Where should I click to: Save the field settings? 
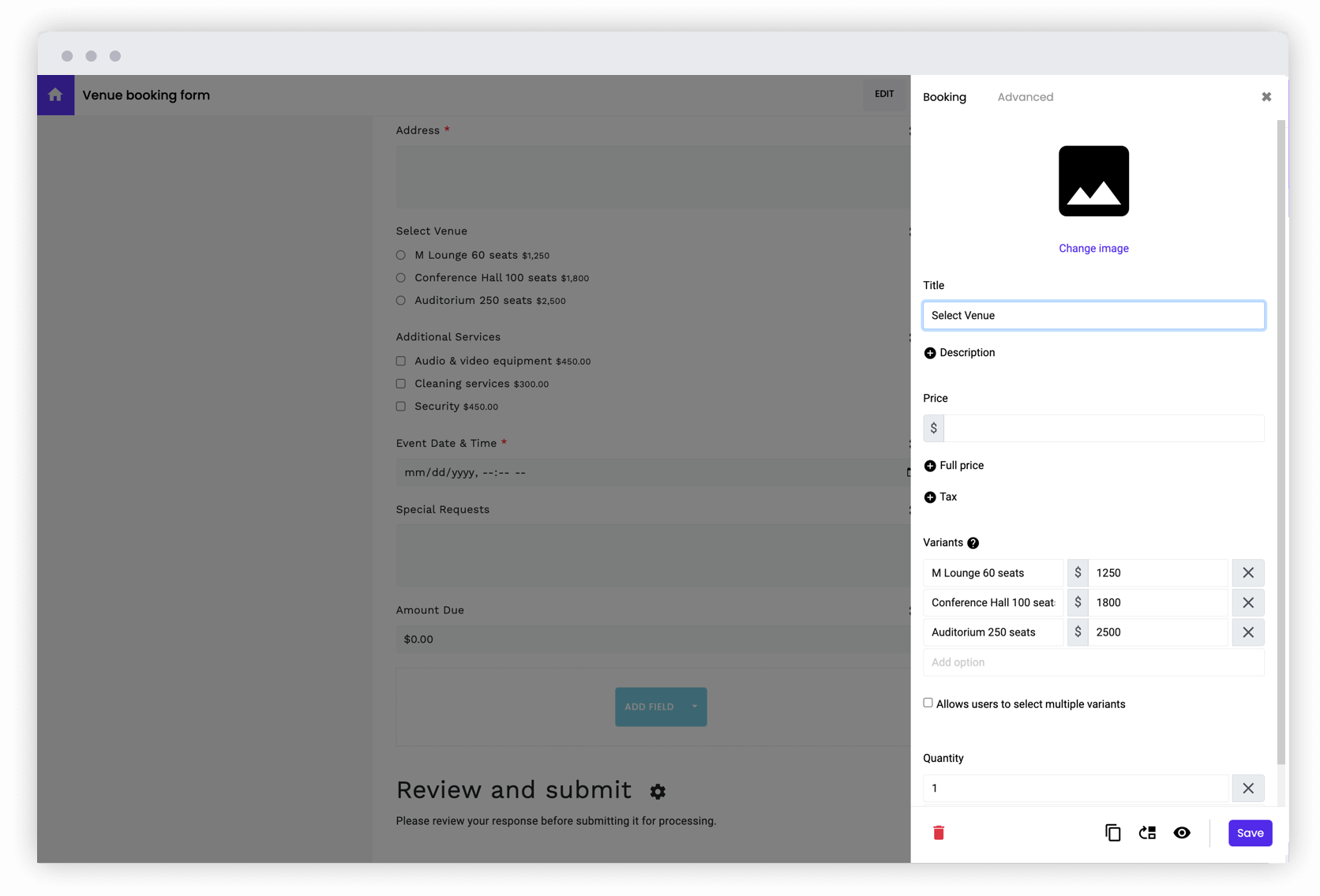click(x=1250, y=832)
